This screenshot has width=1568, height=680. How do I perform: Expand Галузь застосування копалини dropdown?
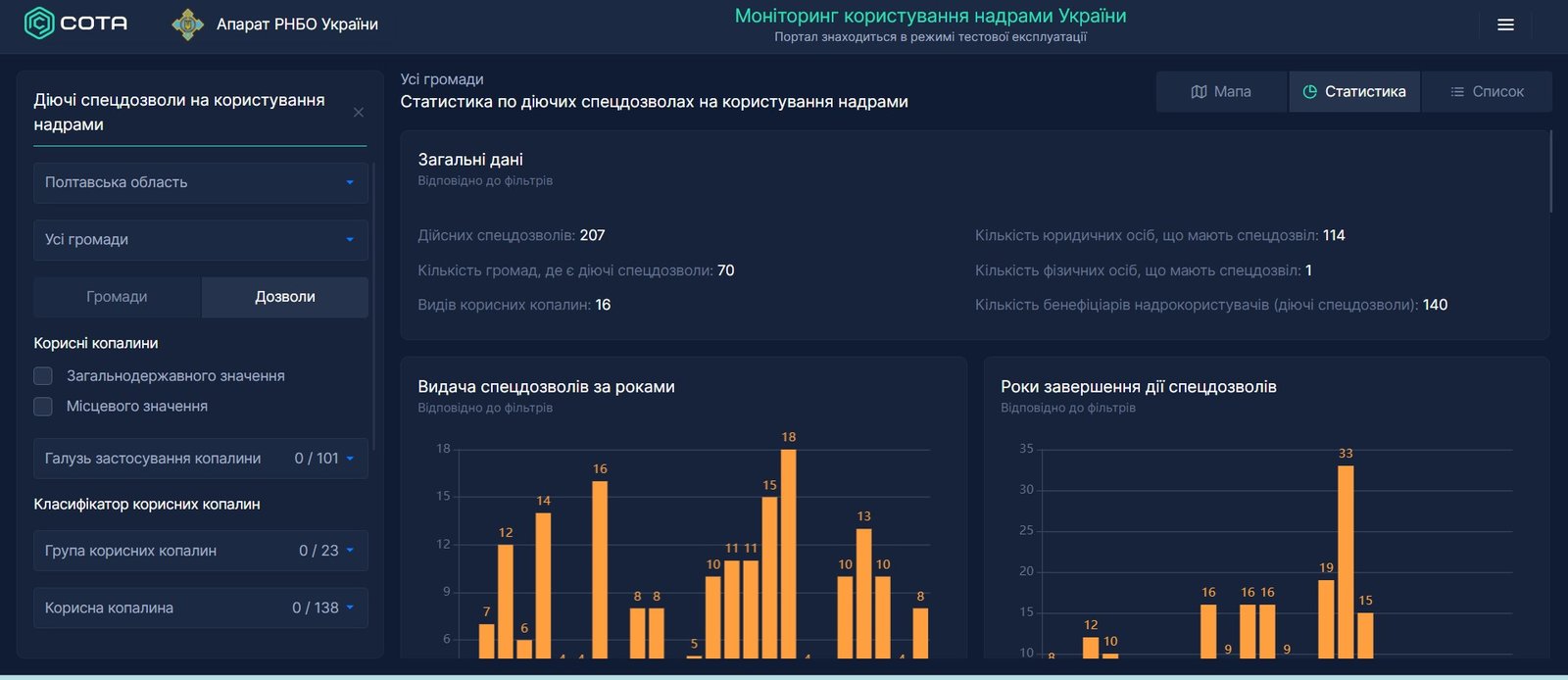201,459
